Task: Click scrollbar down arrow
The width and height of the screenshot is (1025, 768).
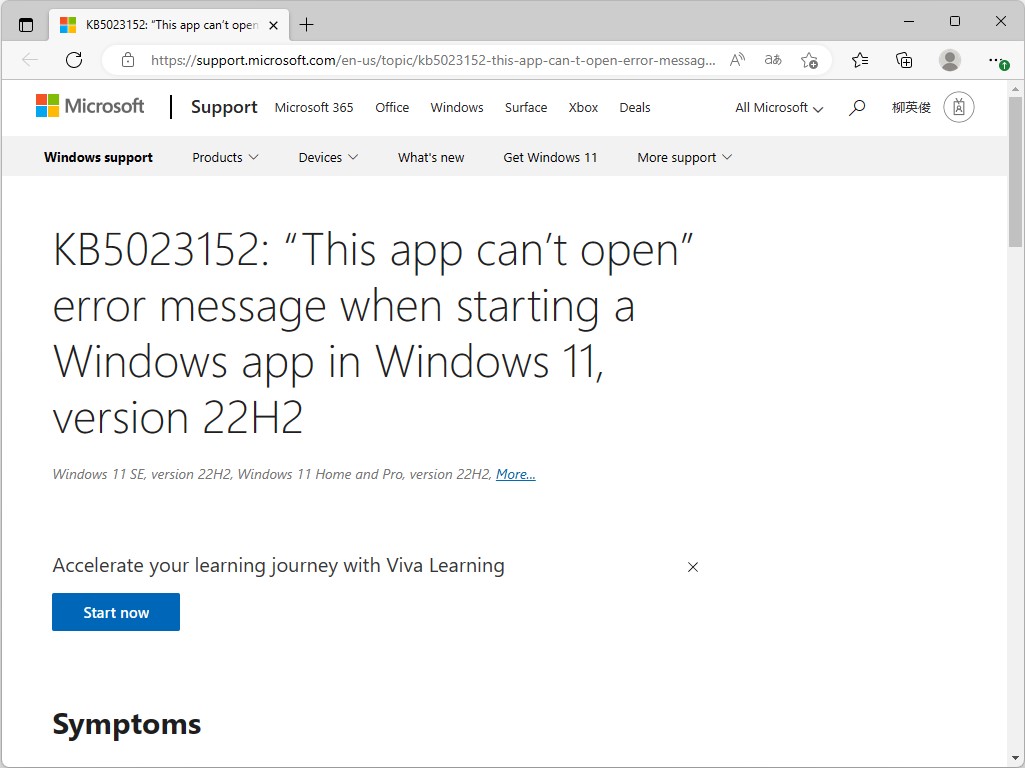Action: [x=1015, y=758]
